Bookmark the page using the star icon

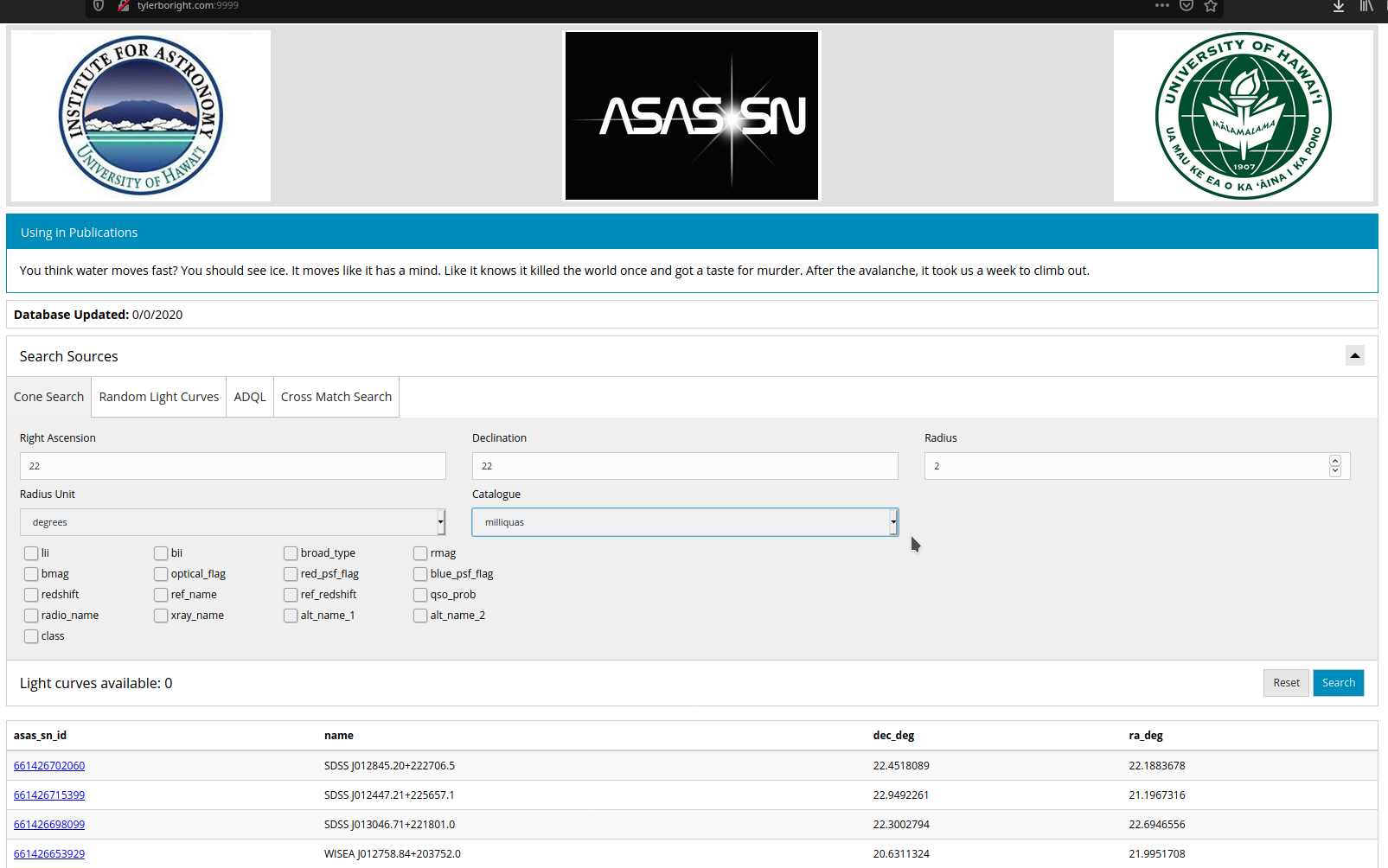coord(1211,5)
